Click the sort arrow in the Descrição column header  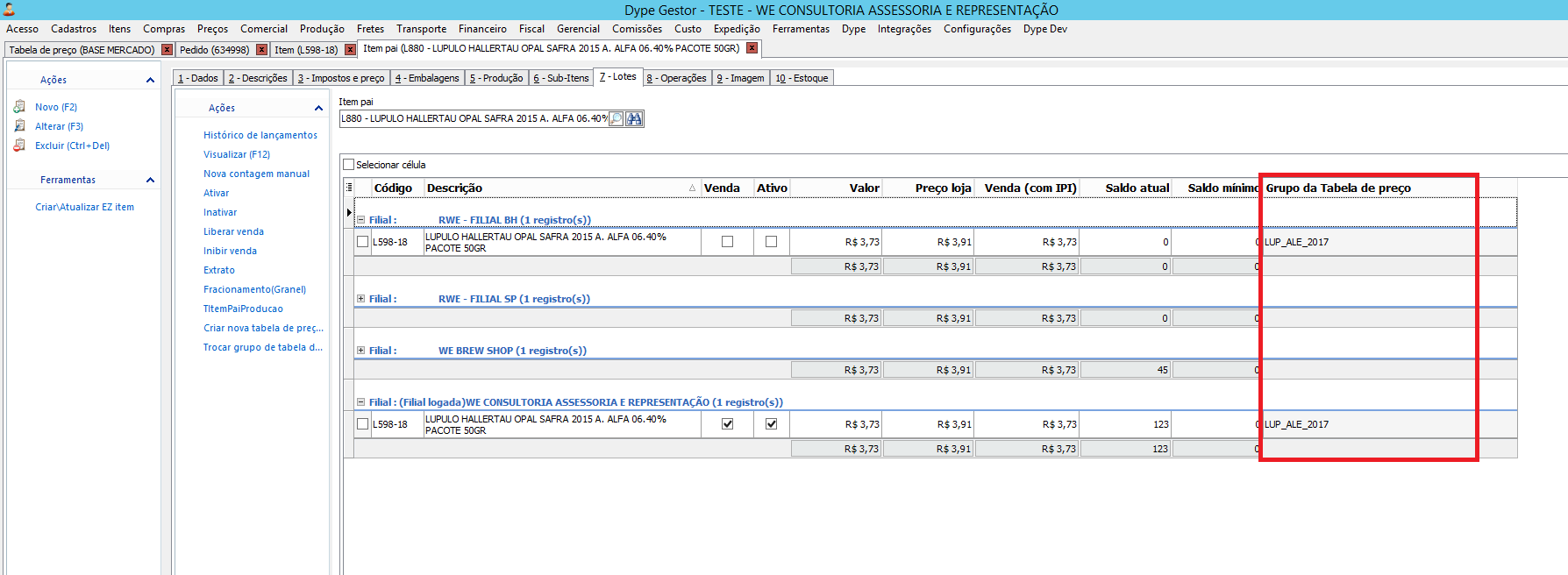click(692, 188)
